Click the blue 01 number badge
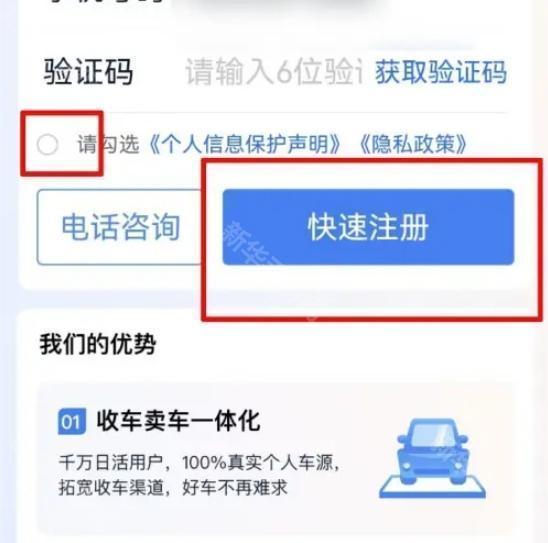This screenshot has height=543, width=548. (72, 421)
